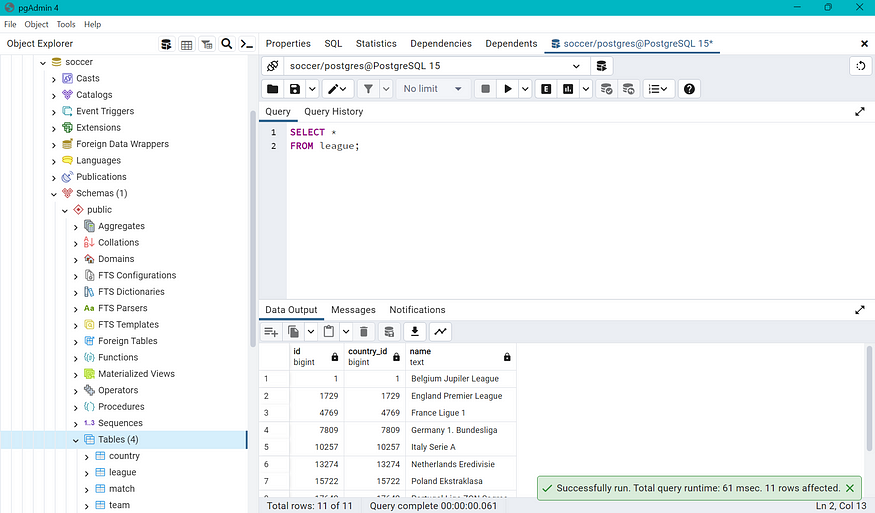Close the query tool tab panel

[x=864, y=44]
